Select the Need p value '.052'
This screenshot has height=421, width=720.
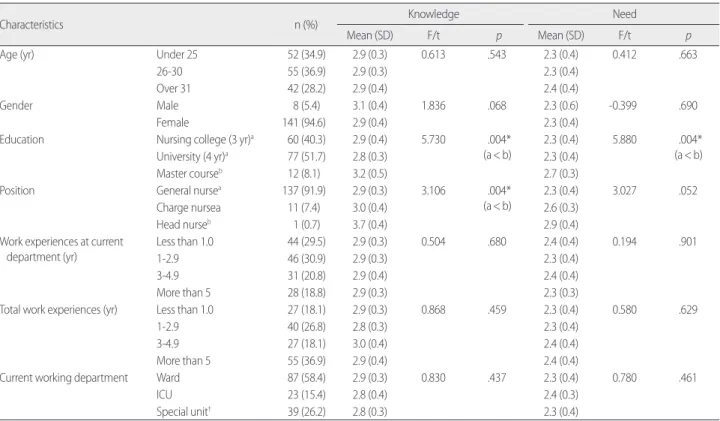(x=688, y=191)
